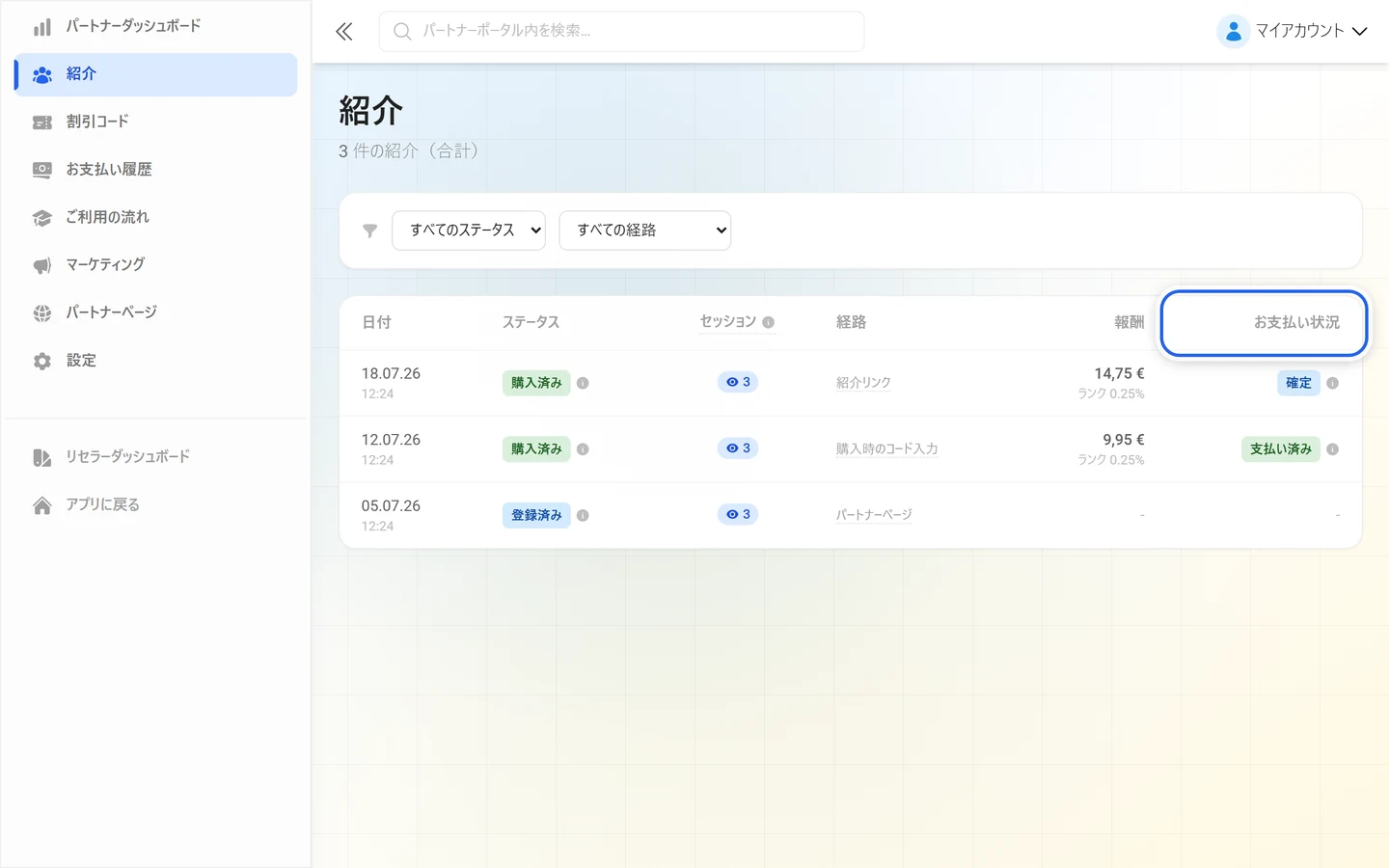
Task: Click status info icon in 05.07.26 row
Action: pyautogui.click(x=583, y=515)
